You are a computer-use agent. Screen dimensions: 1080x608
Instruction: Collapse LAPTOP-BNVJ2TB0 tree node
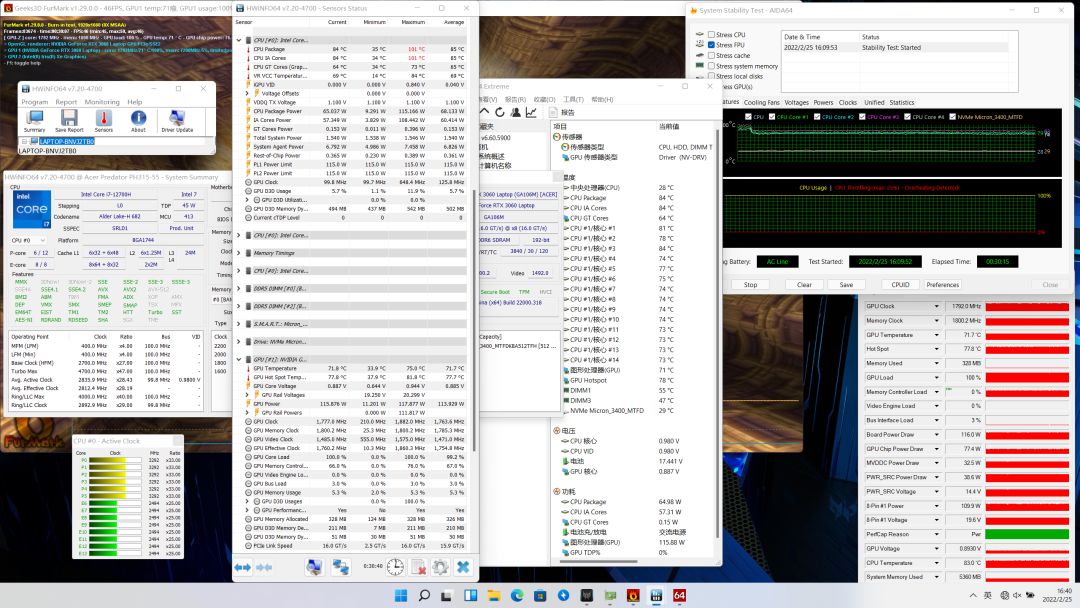click(25, 141)
